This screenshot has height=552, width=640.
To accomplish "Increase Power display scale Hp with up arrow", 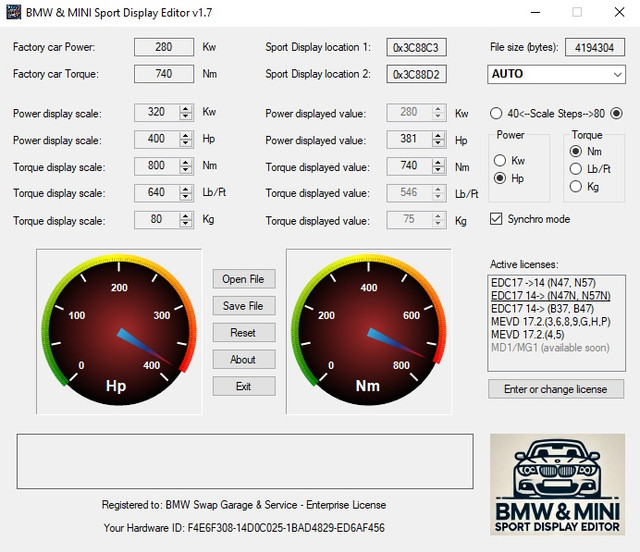I will (186, 136).
